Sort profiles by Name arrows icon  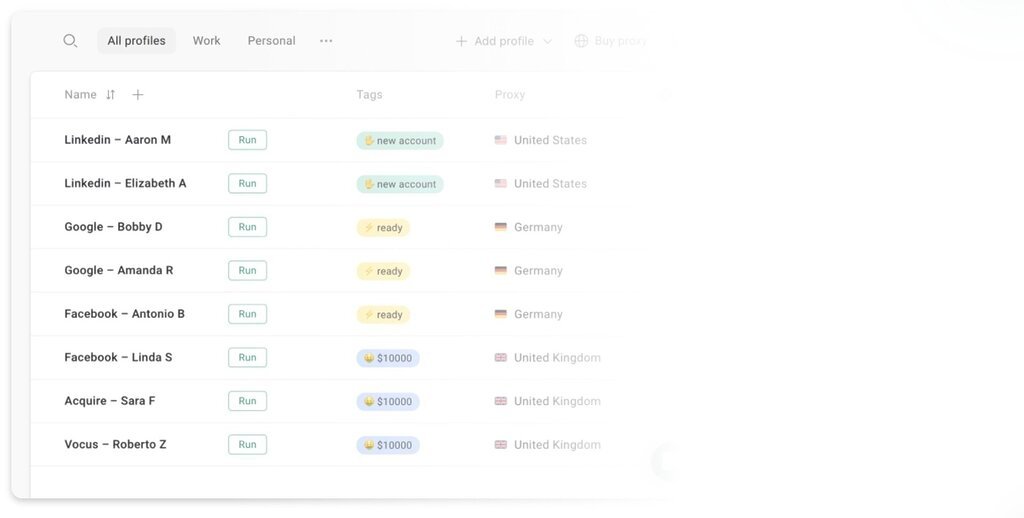(x=110, y=95)
